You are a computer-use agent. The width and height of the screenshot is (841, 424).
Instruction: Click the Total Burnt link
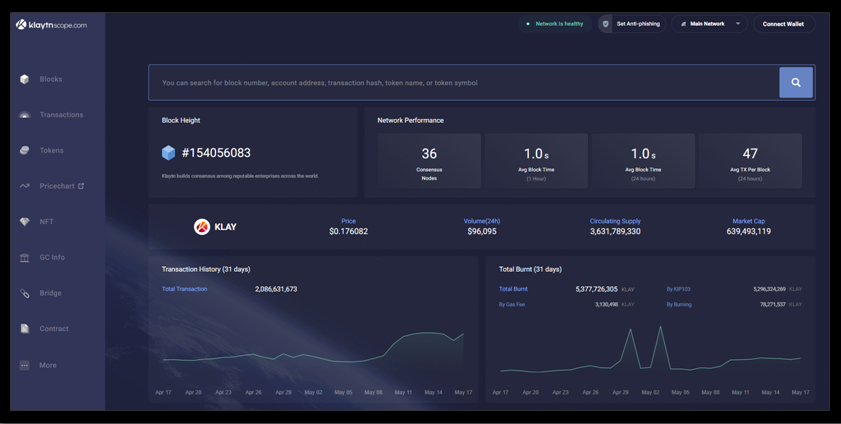tap(513, 289)
